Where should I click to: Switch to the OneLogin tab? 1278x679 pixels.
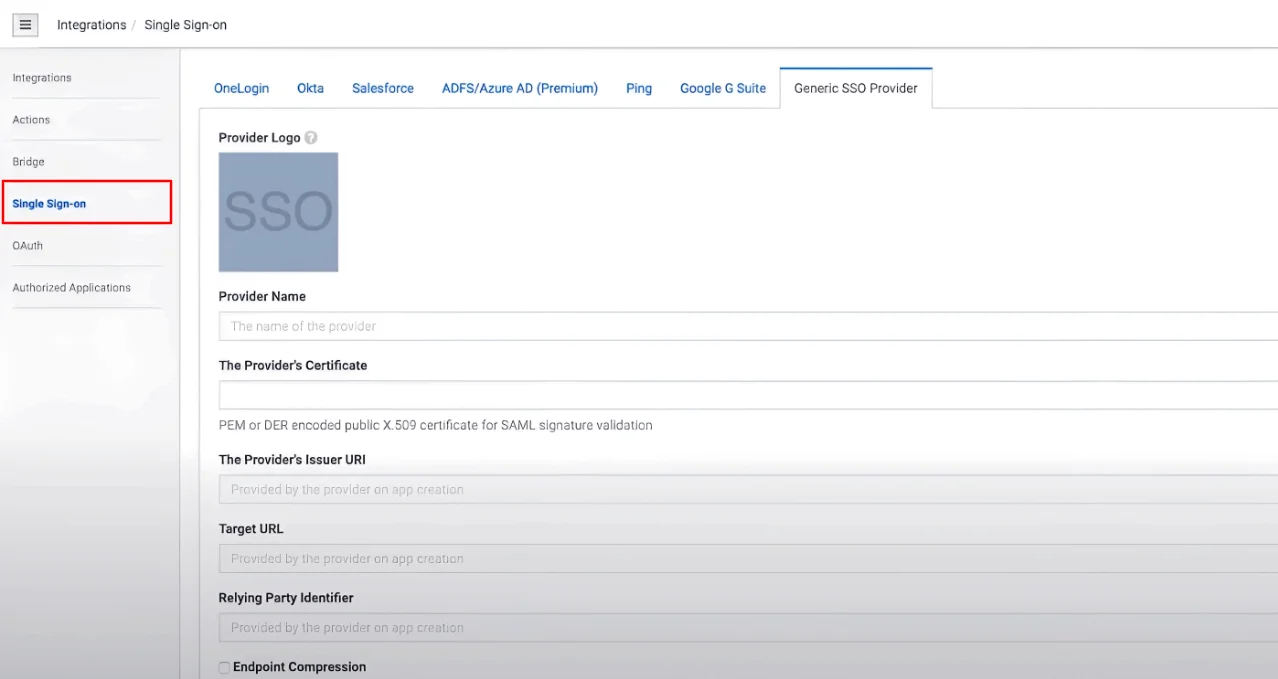tap(241, 88)
